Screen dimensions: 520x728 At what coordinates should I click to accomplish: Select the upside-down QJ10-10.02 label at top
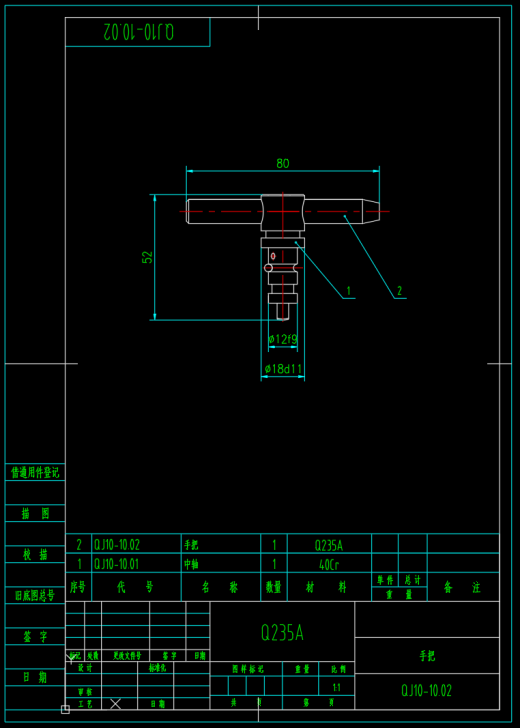pos(139,32)
